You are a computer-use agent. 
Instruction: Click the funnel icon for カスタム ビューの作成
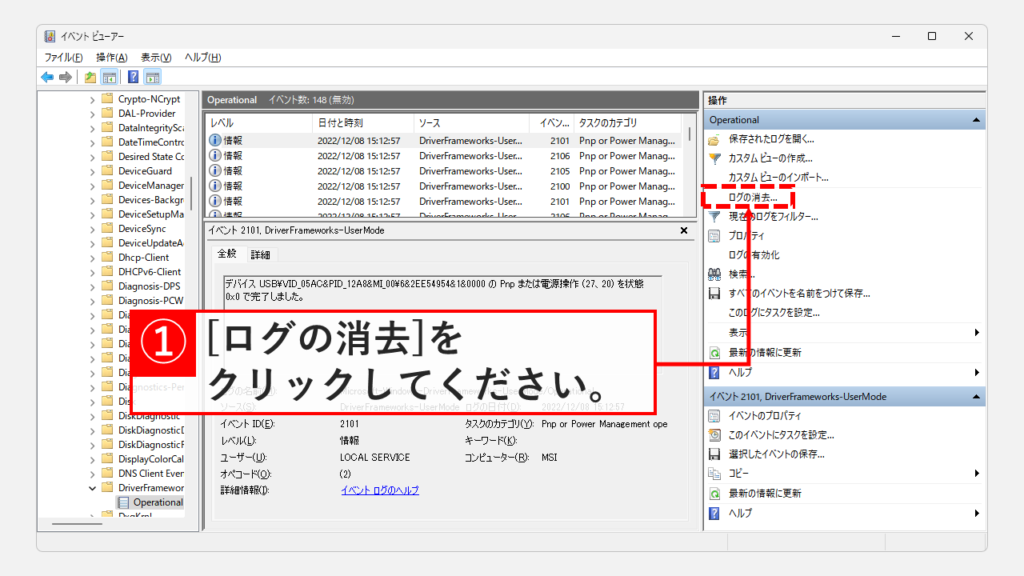[714, 158]
